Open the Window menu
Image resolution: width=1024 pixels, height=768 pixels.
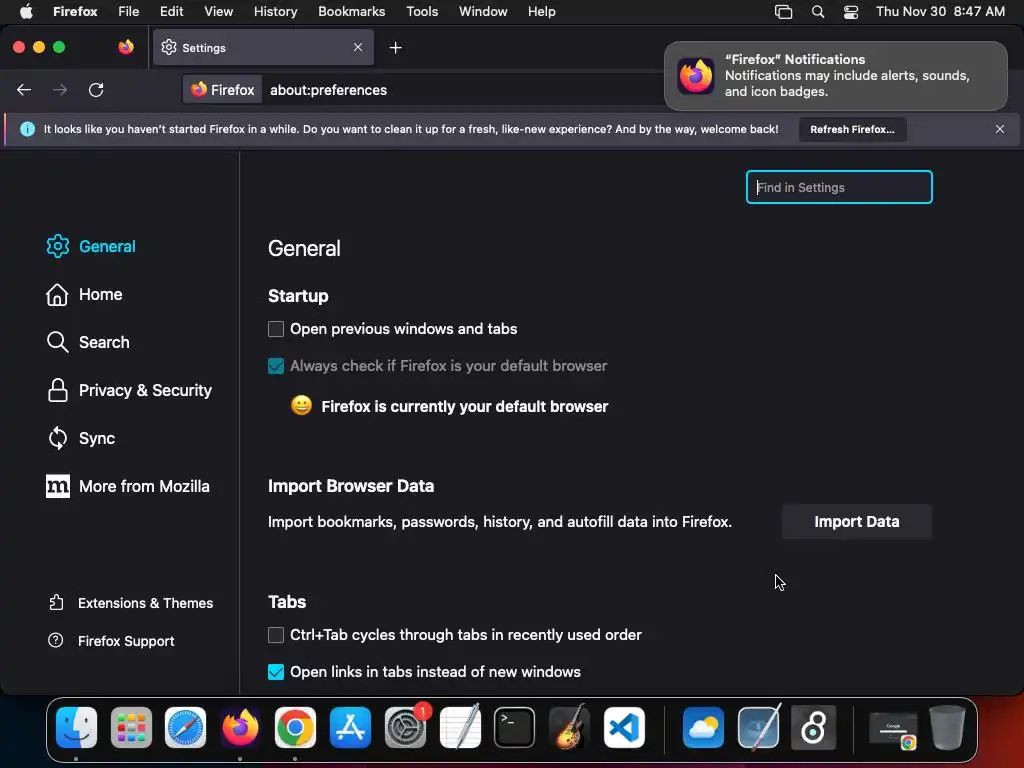(x=483, y=11)
